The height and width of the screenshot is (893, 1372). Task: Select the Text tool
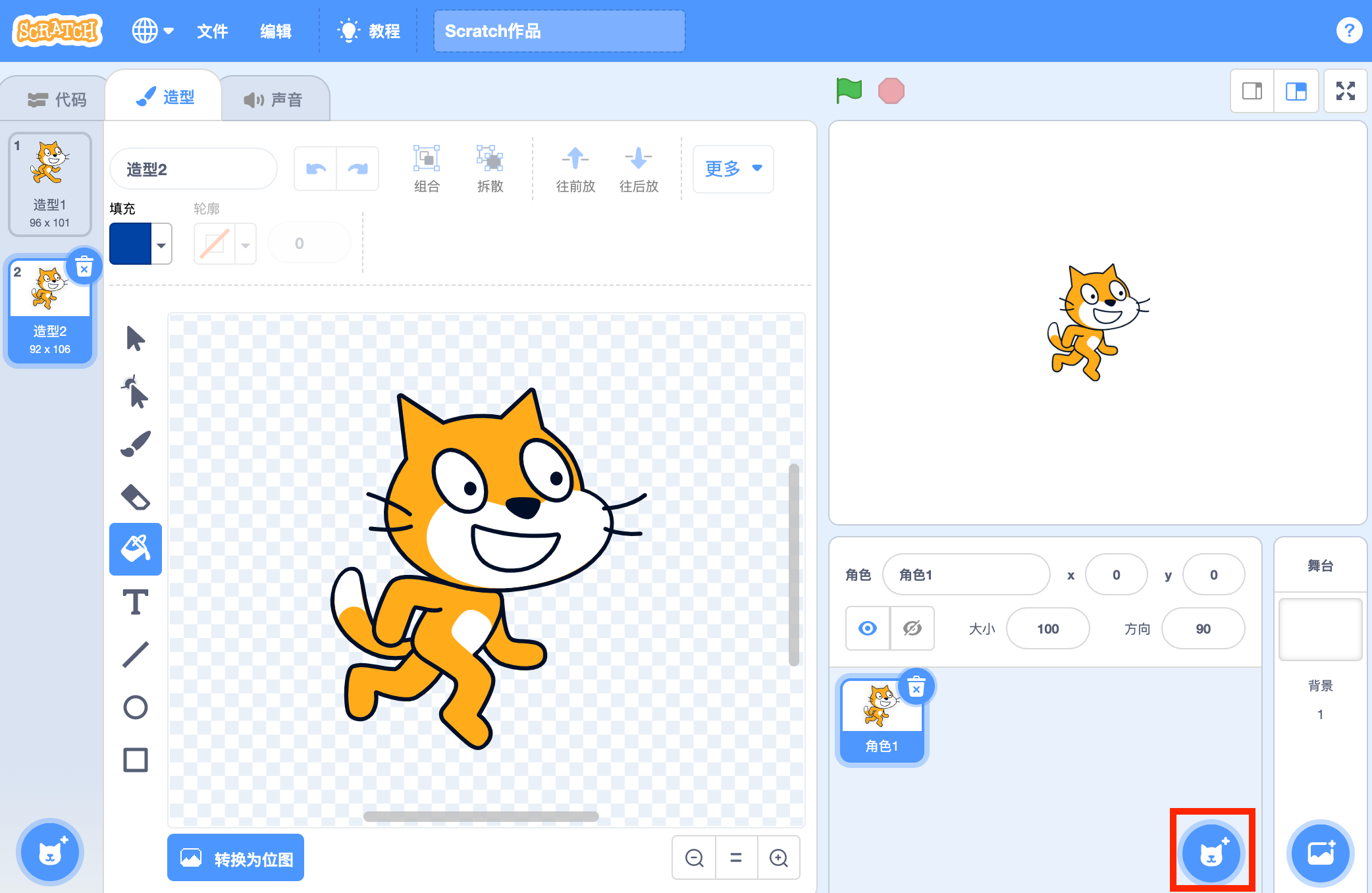click(136, 602)
